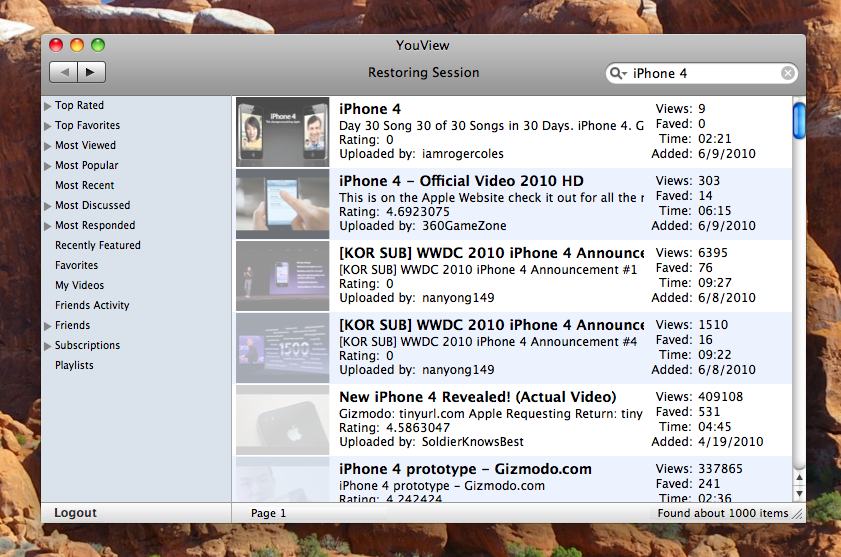Viewport: 841px width, 557px height.
Task: Open the search magnifier options menu
Action: tap(618, 73)
